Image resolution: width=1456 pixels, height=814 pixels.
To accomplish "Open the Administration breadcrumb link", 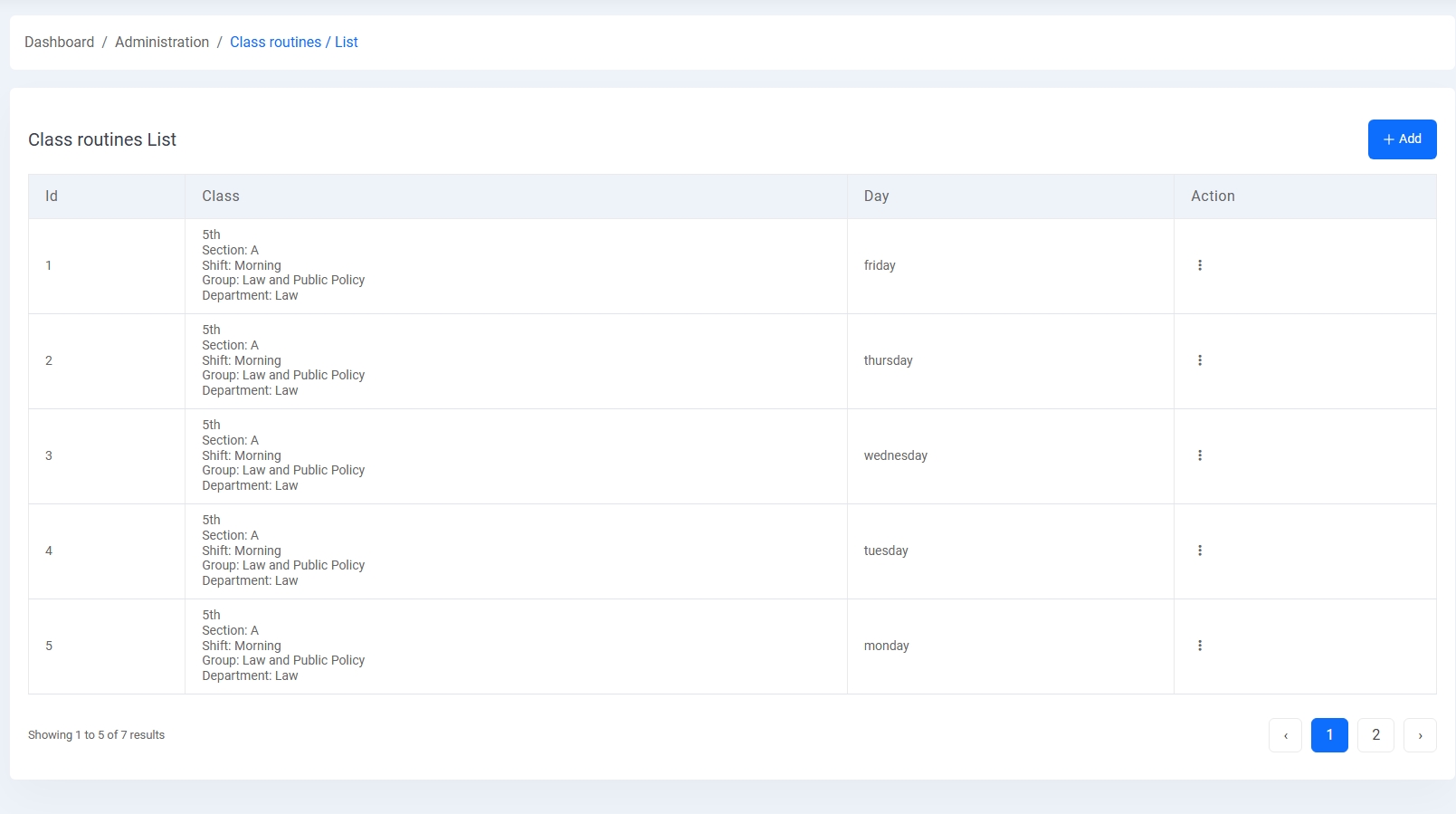I will [162, 43].
